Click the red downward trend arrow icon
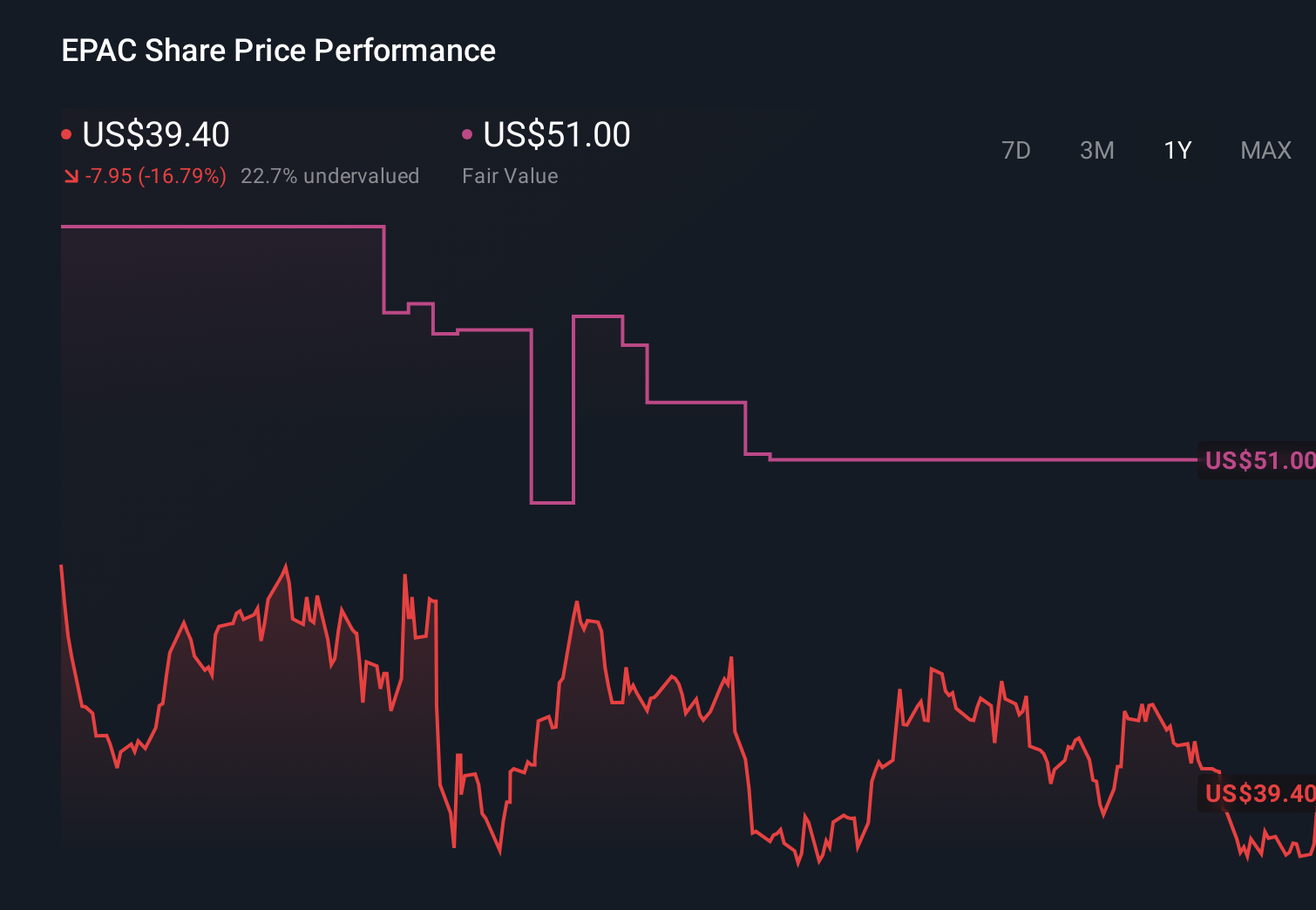Image resolution: width=1316 pixels, height=910 pixels. tap(71, 177)
